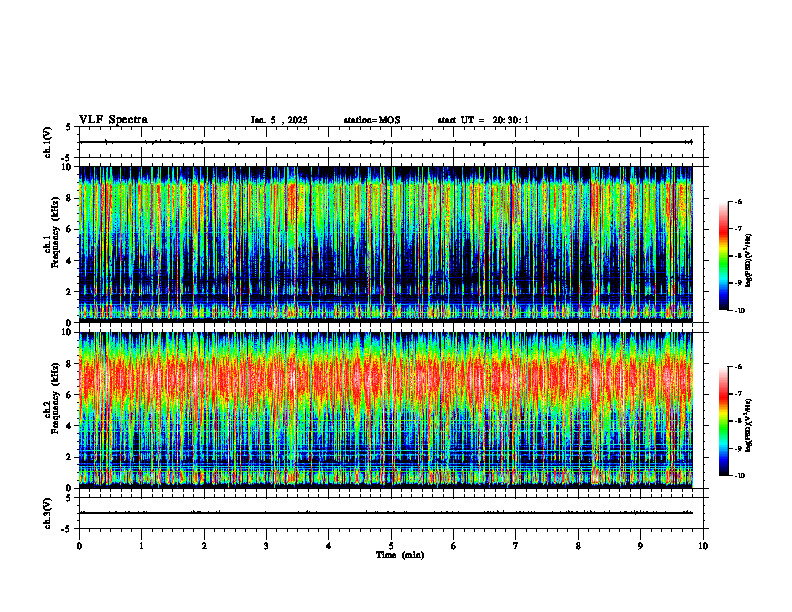Click time axis tick label "7"

coord(516,546)
